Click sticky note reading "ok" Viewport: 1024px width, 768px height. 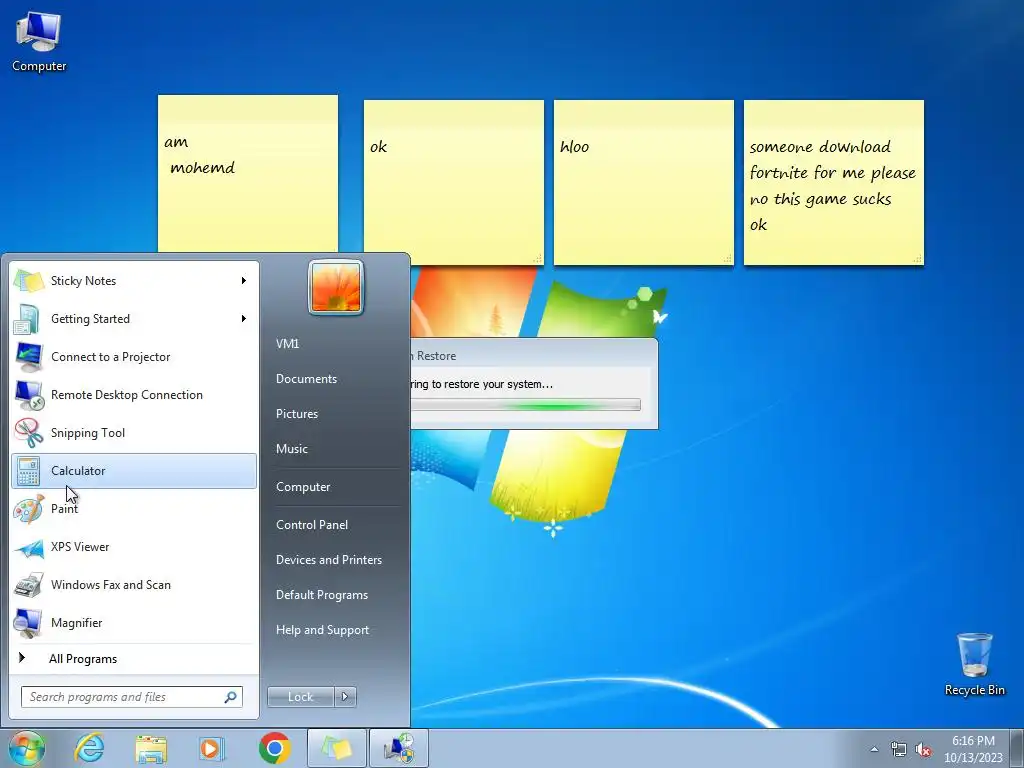453,182
